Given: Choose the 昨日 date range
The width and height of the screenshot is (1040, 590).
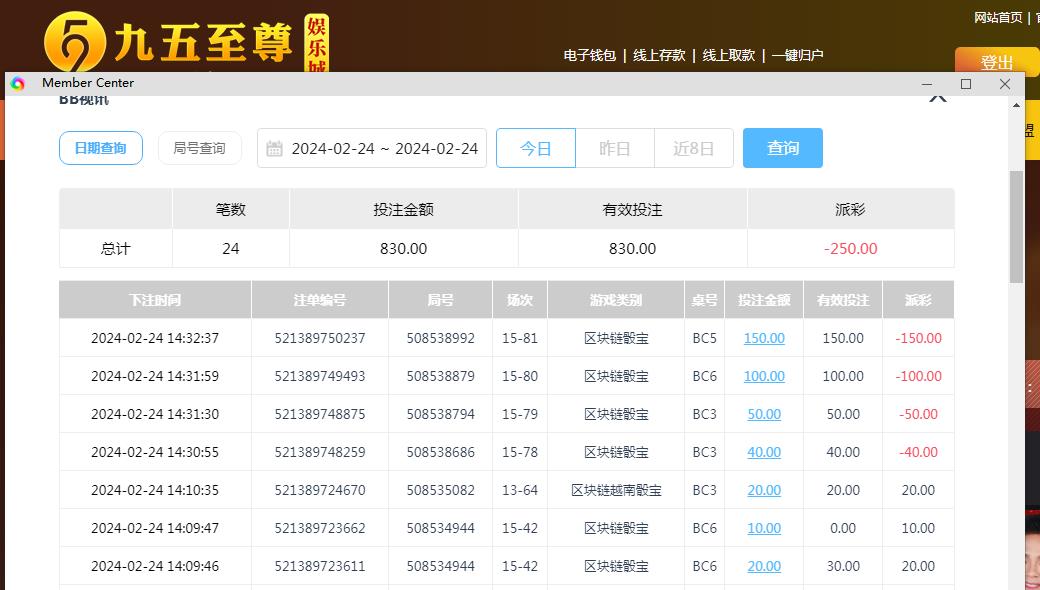Looking at the screenshot, I should point(615,148).
